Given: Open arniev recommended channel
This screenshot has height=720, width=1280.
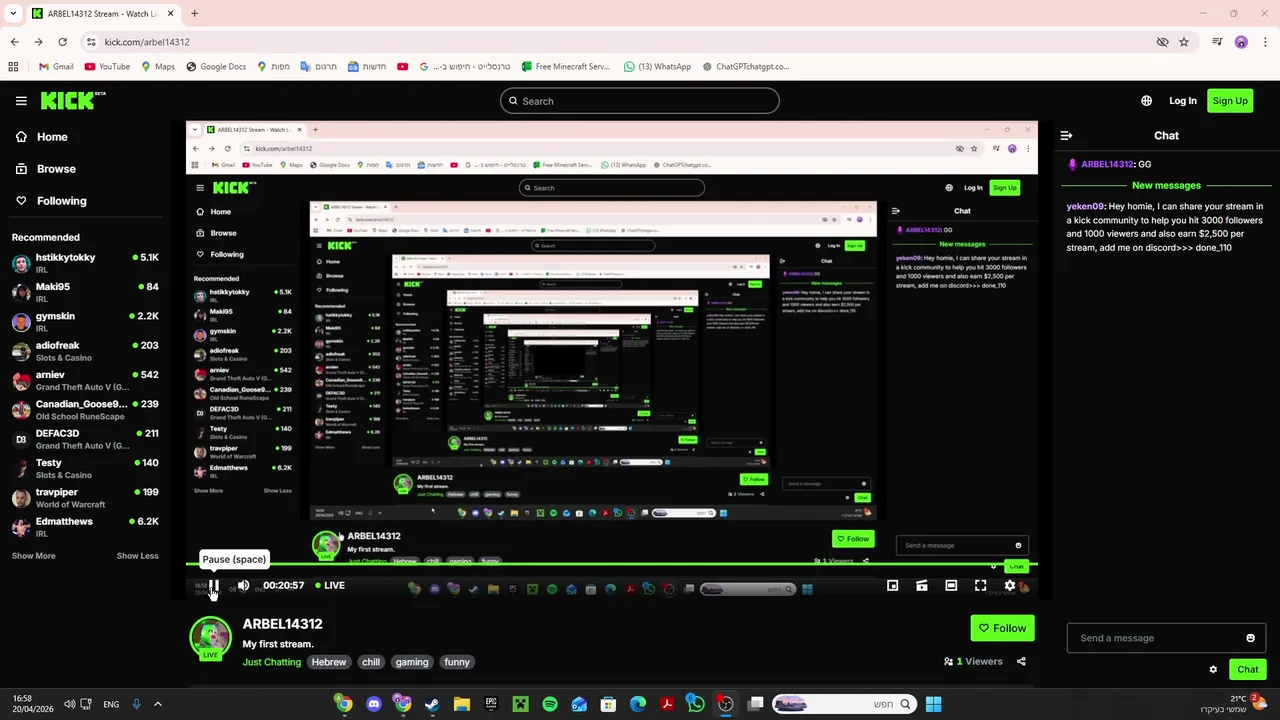Looking at the screenshot, I should tap(85, 380).
